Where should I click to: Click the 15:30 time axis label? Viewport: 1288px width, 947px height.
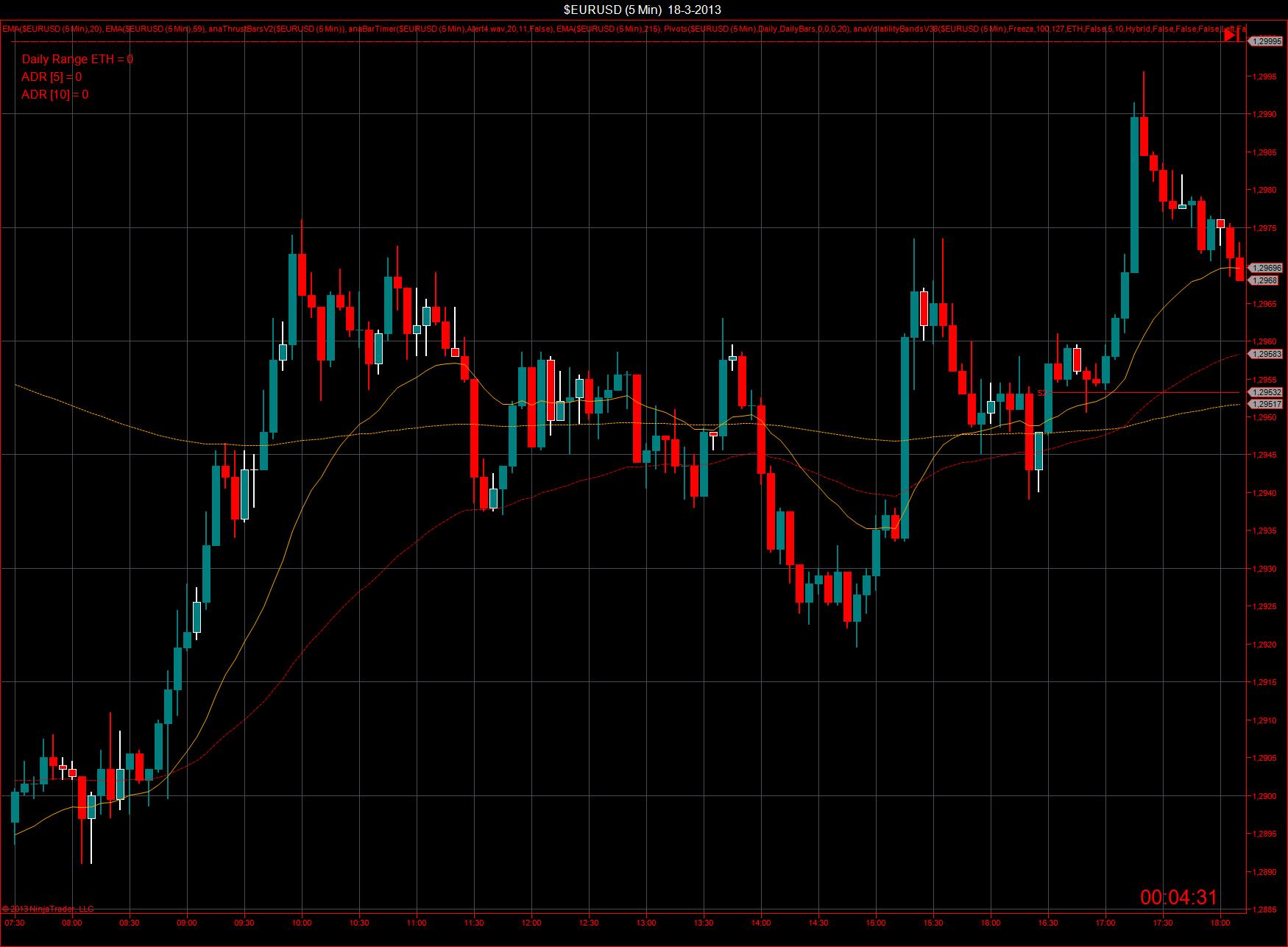coord(933,923)
